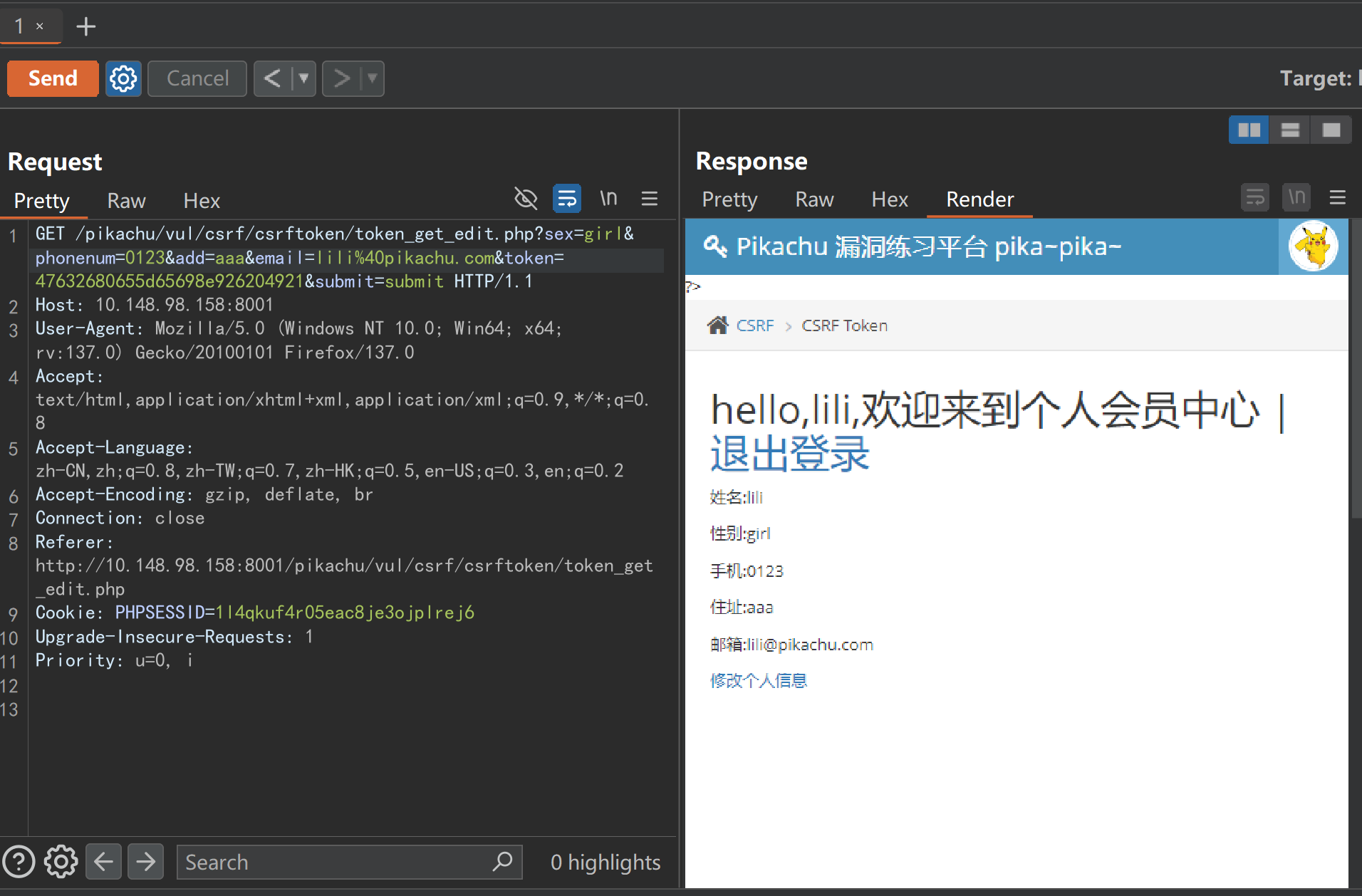Expand the back history dropdown arrow
This screenshot has height=896, width=1362.
(304, 78)
